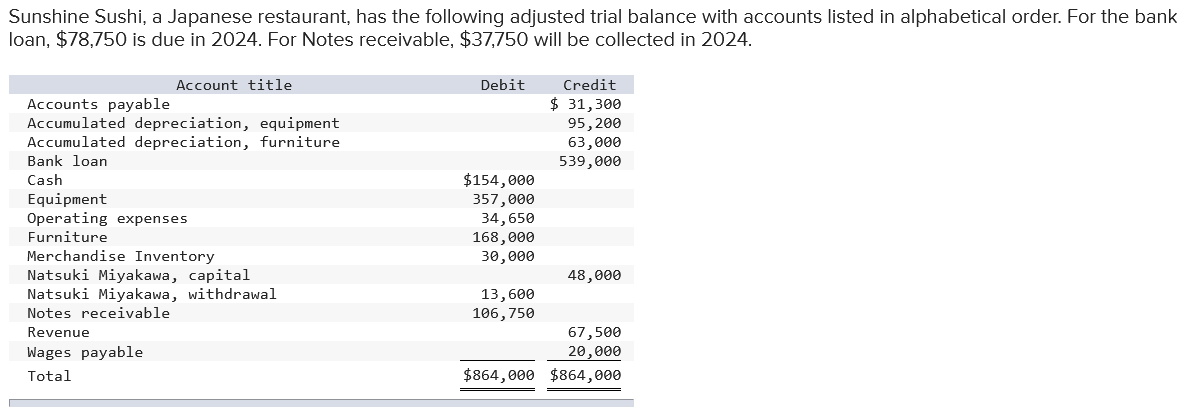Select the Notes receivable debit 106,750

point(504,313)
